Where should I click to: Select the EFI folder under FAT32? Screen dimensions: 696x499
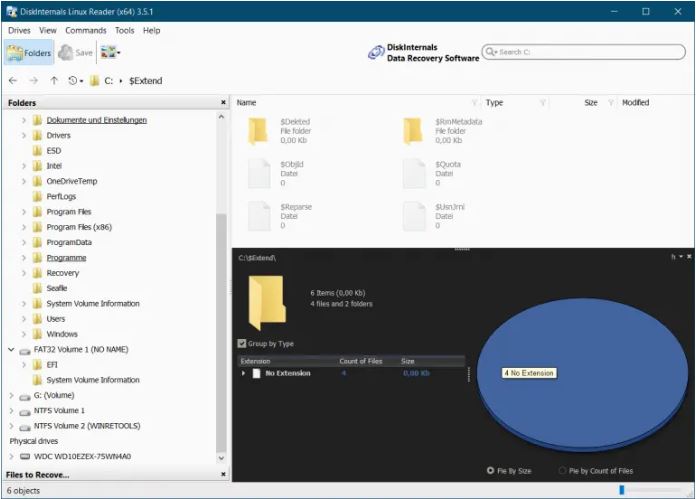coord(52,365)
